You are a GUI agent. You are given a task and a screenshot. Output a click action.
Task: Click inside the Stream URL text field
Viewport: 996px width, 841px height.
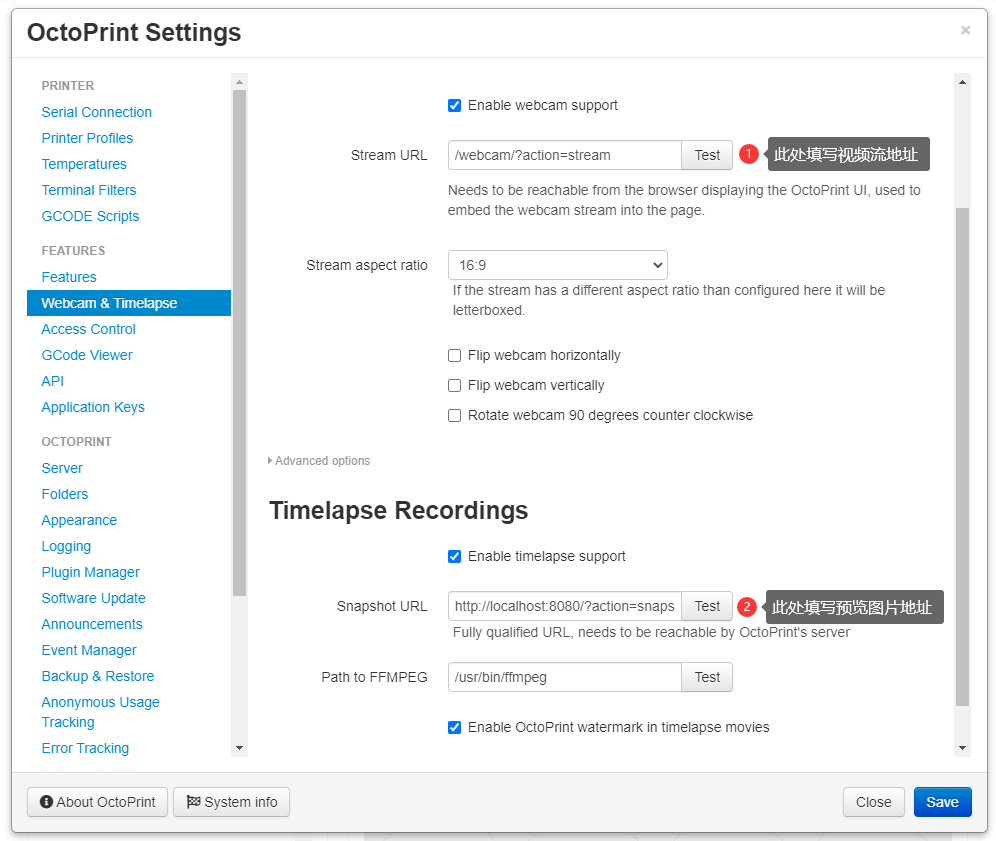tap(564, 155)
